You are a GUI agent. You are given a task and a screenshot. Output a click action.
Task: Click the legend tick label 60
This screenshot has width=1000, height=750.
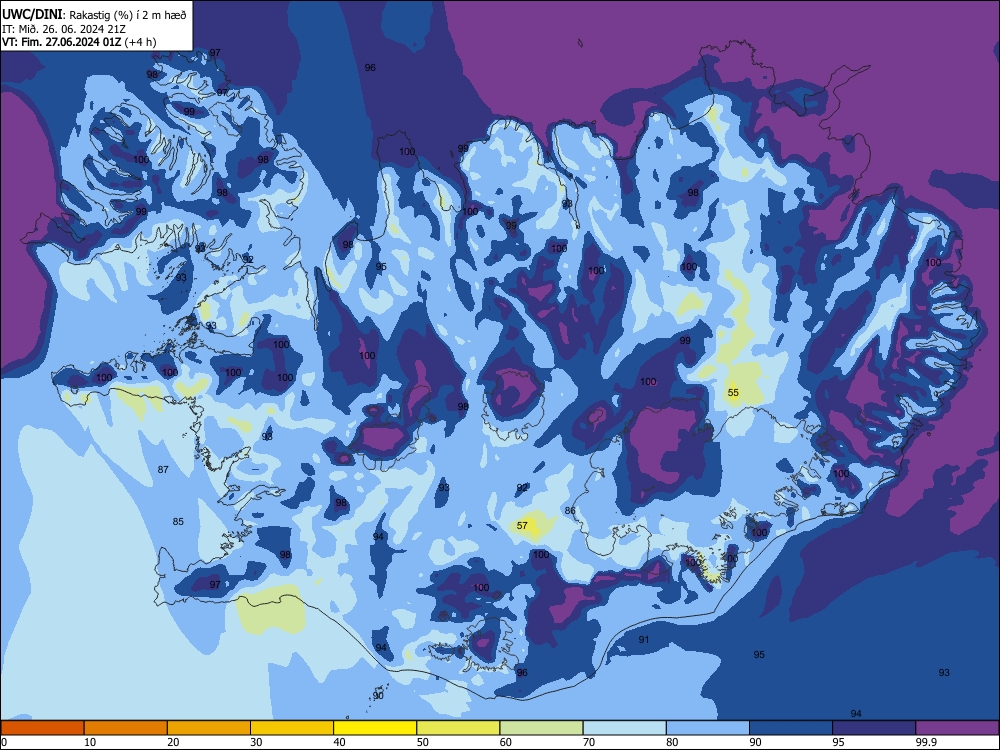506,742
